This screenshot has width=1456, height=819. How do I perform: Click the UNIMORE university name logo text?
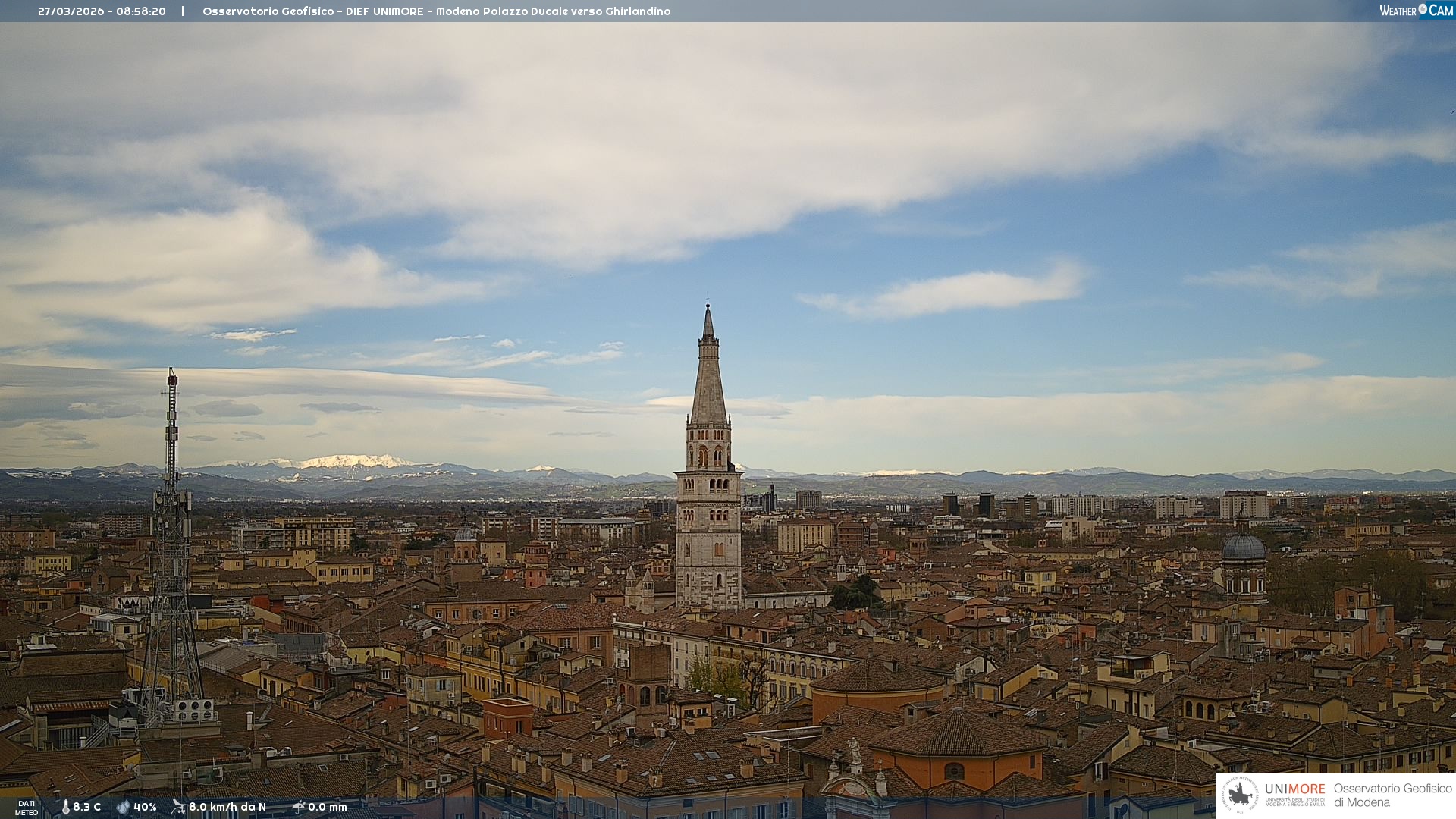pos(1294,789)
